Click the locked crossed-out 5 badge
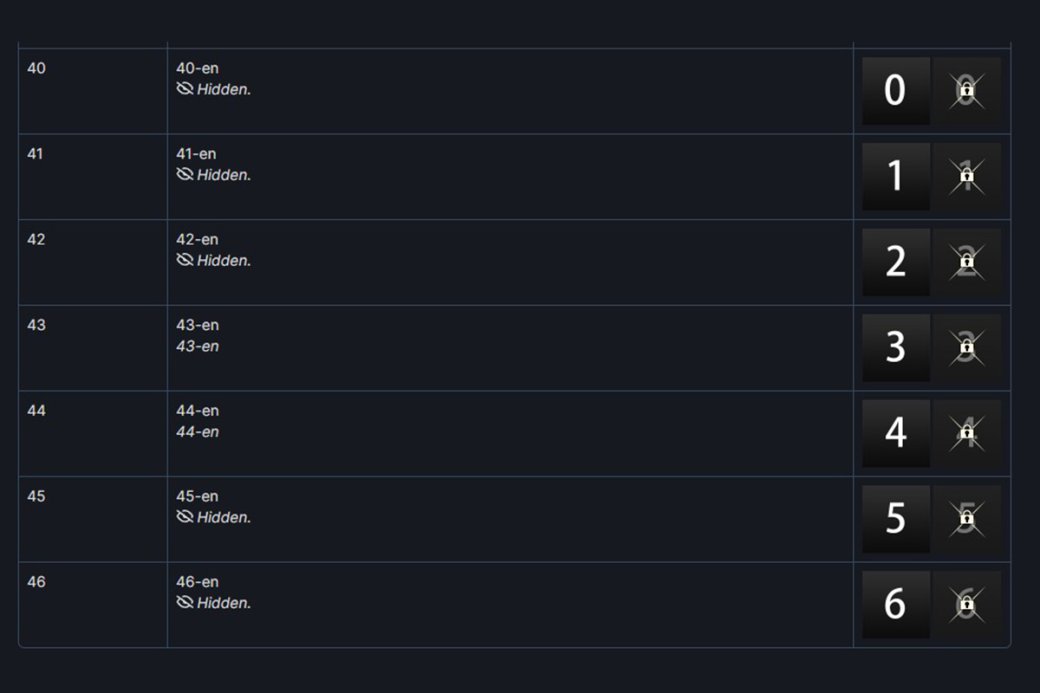This screenshot has width=1040, height=693. (966, 519)
